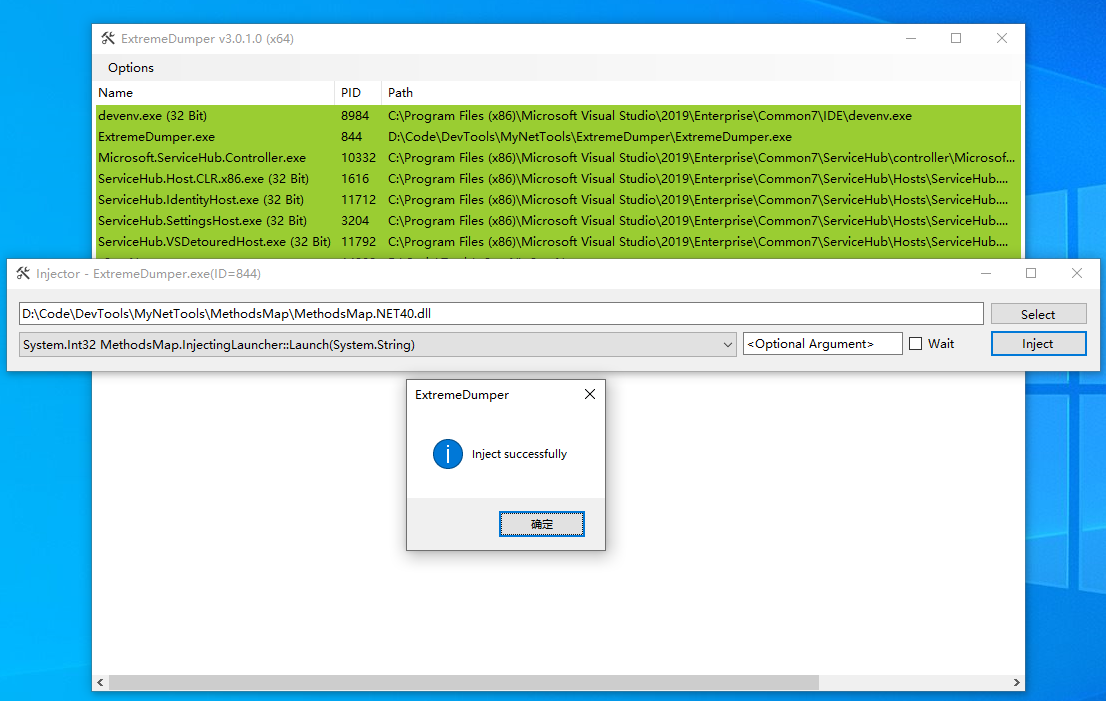
Task: Select ServiceHub.Host.CLR.x86.exe row
Action: [x=557, y=178]
